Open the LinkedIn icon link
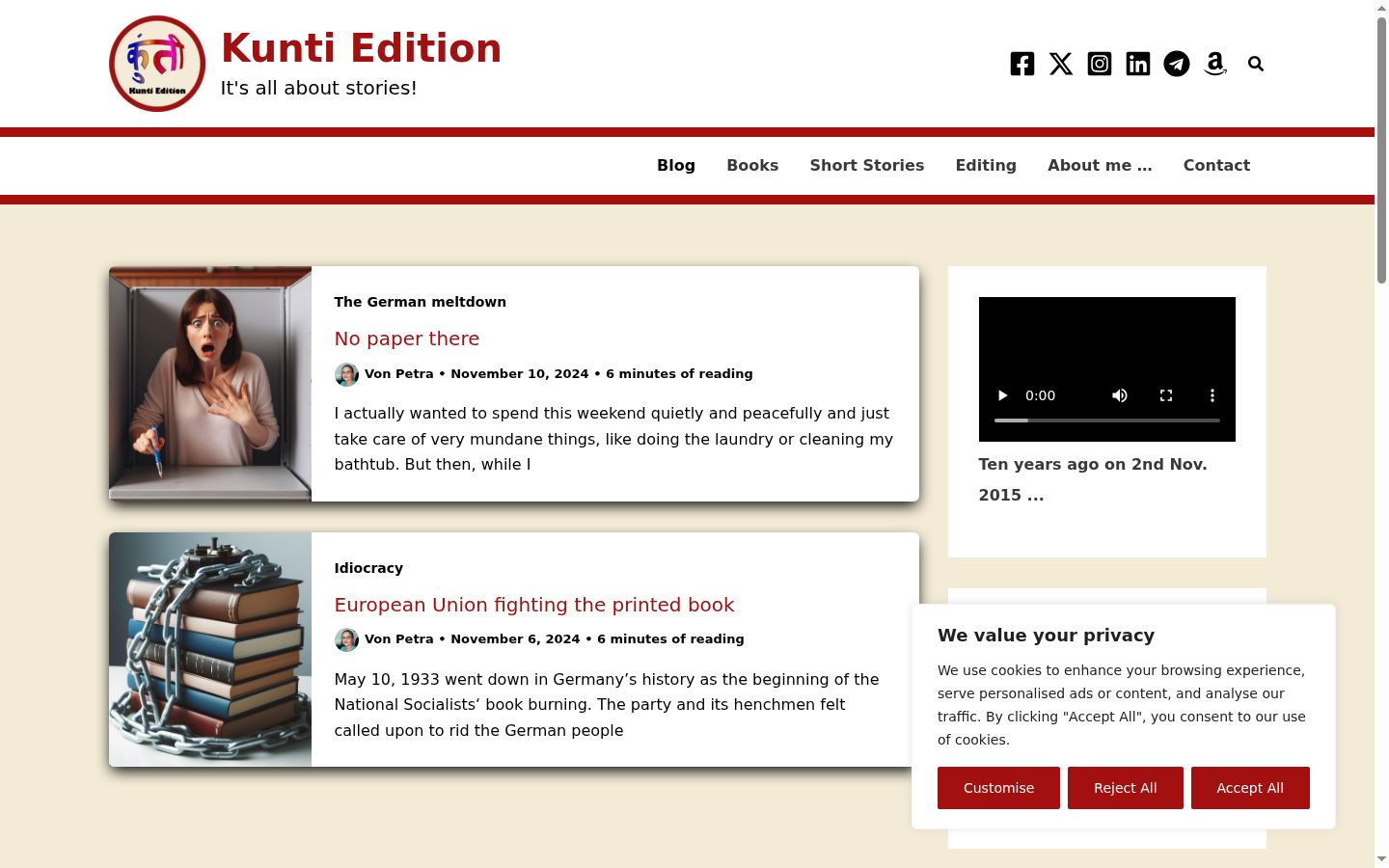This screenshot has height=868, width=1389. click(x=1138, y=64)
